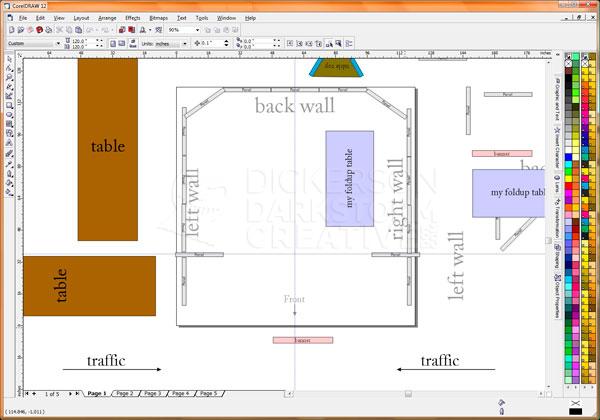Adjust the page width spinner arrows

pos(99,41)
